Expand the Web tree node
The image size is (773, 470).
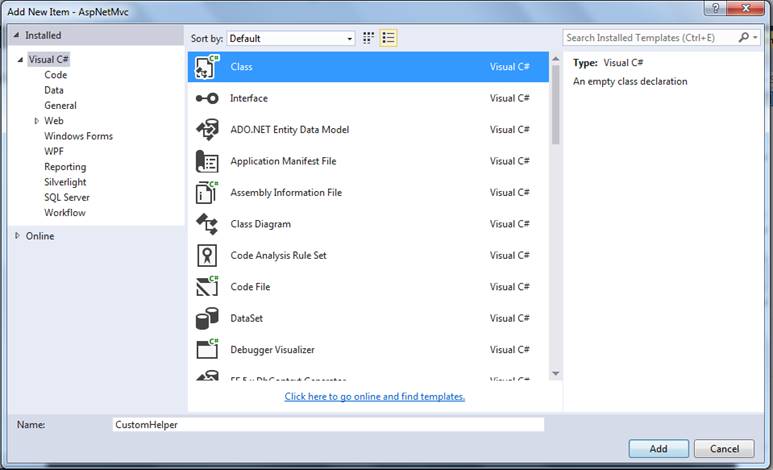point(36,121)
